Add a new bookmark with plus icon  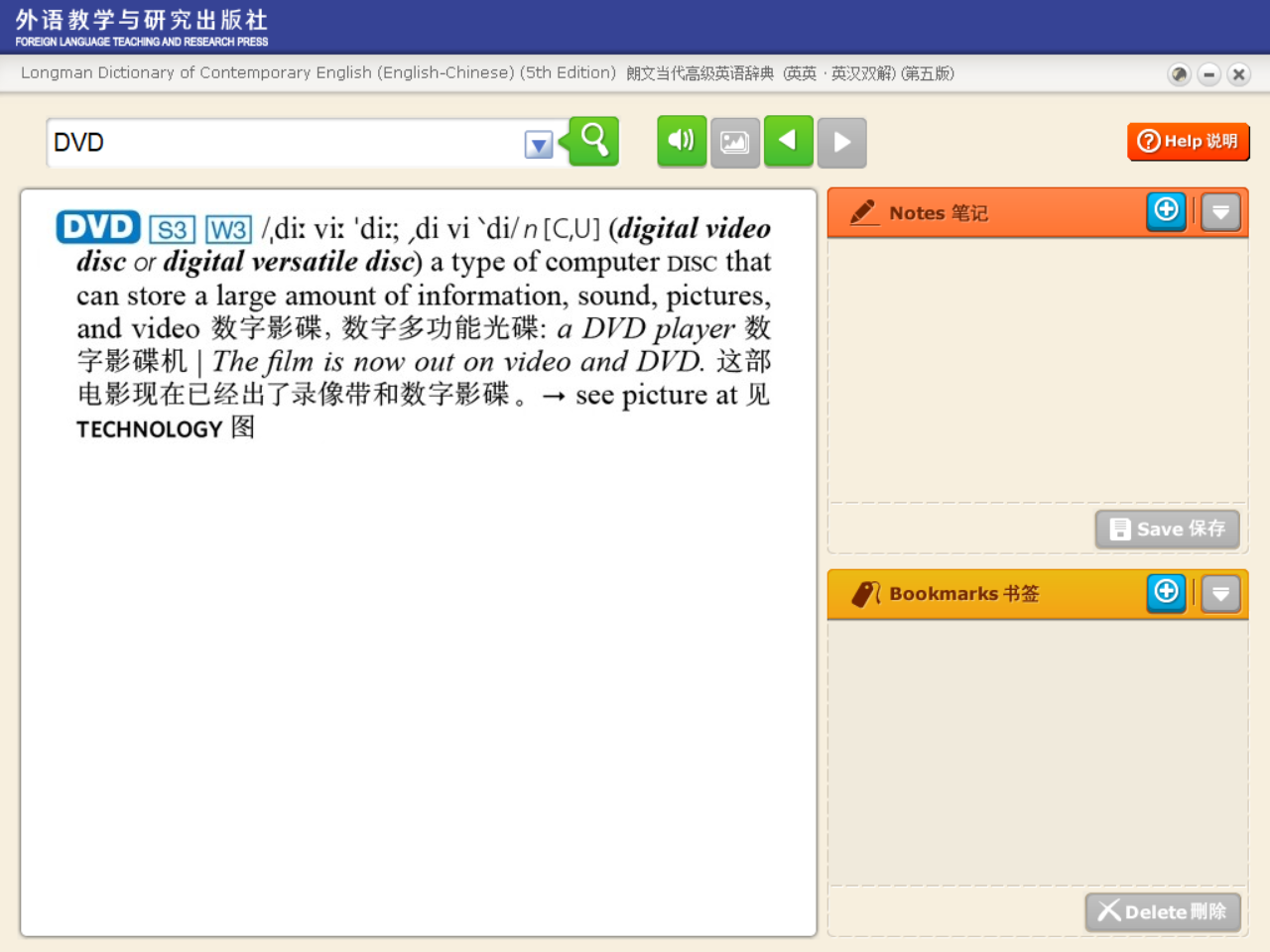[1167, 593]
